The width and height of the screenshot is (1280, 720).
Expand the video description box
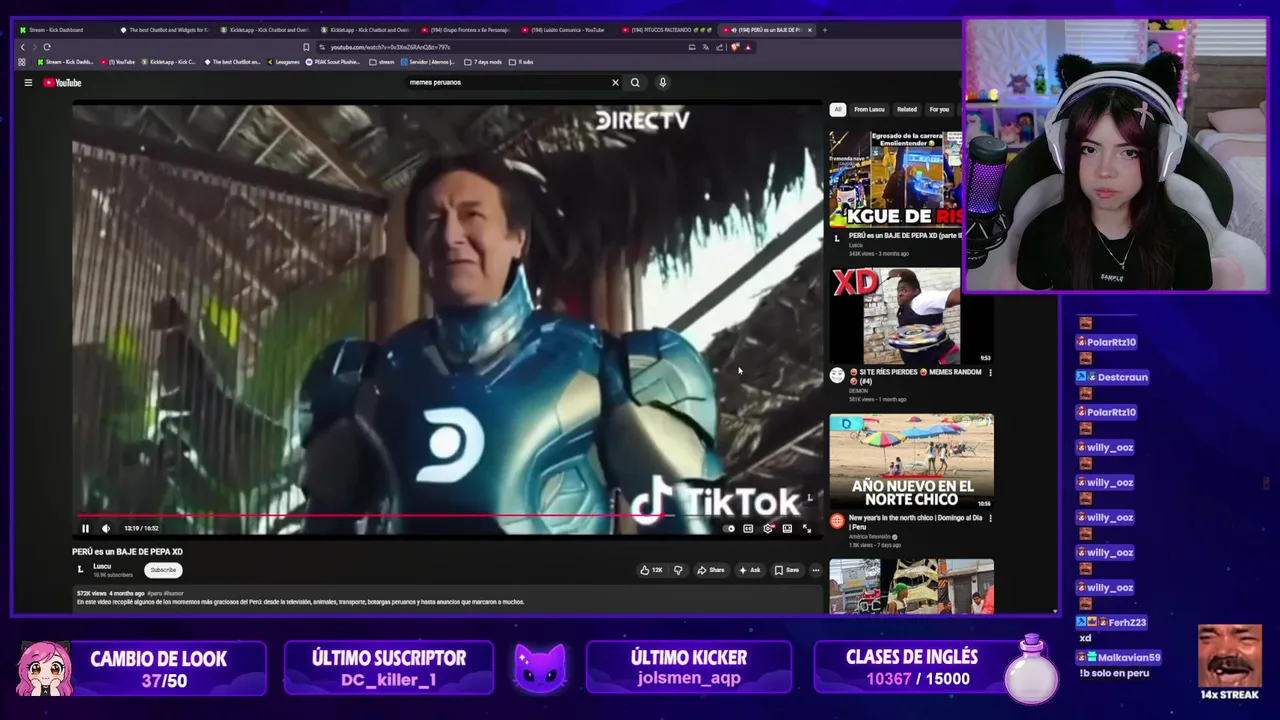click(x=447, y=598)
